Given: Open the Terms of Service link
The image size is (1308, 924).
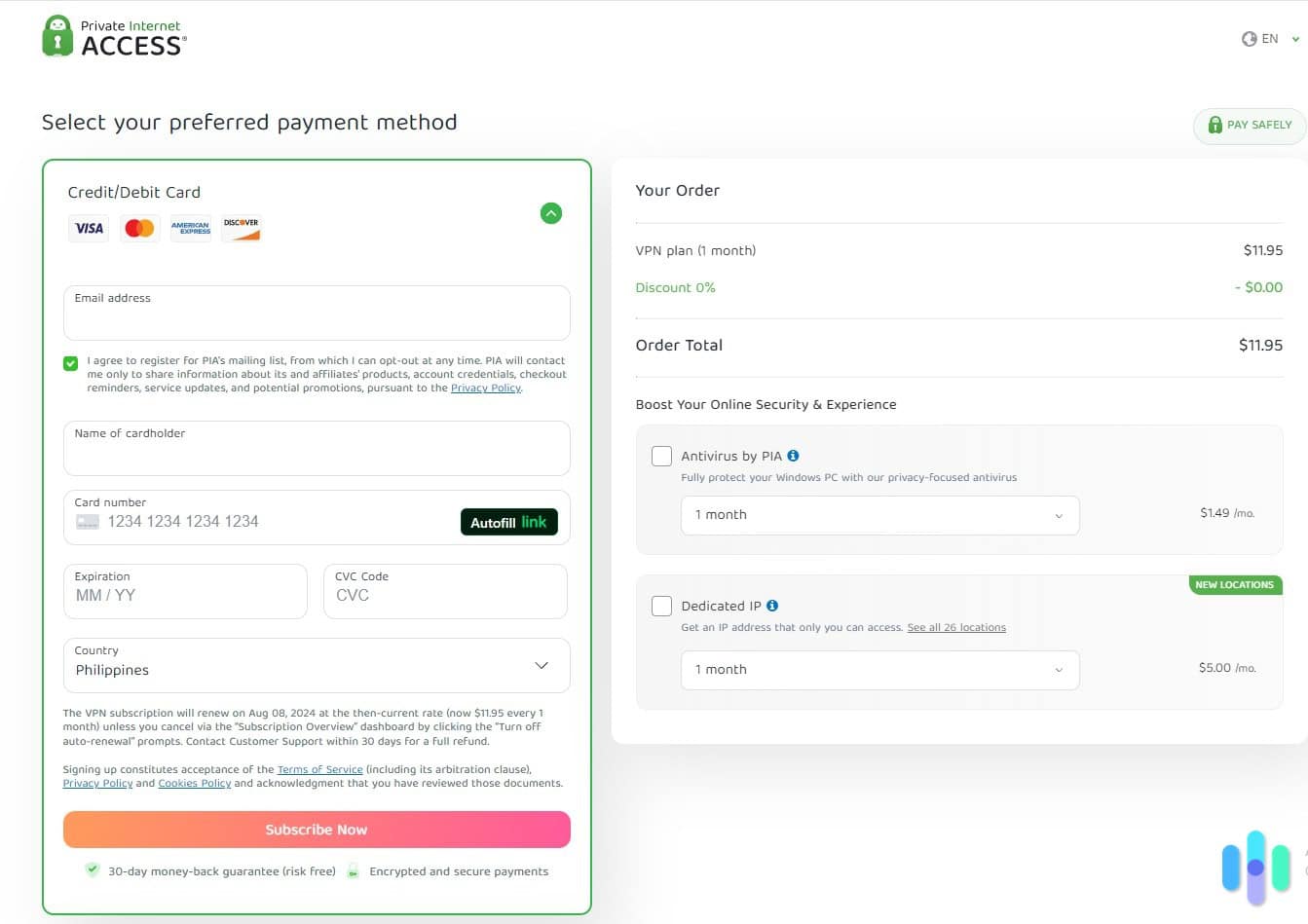Looking at the screenshot, I should tap(319, 768).
